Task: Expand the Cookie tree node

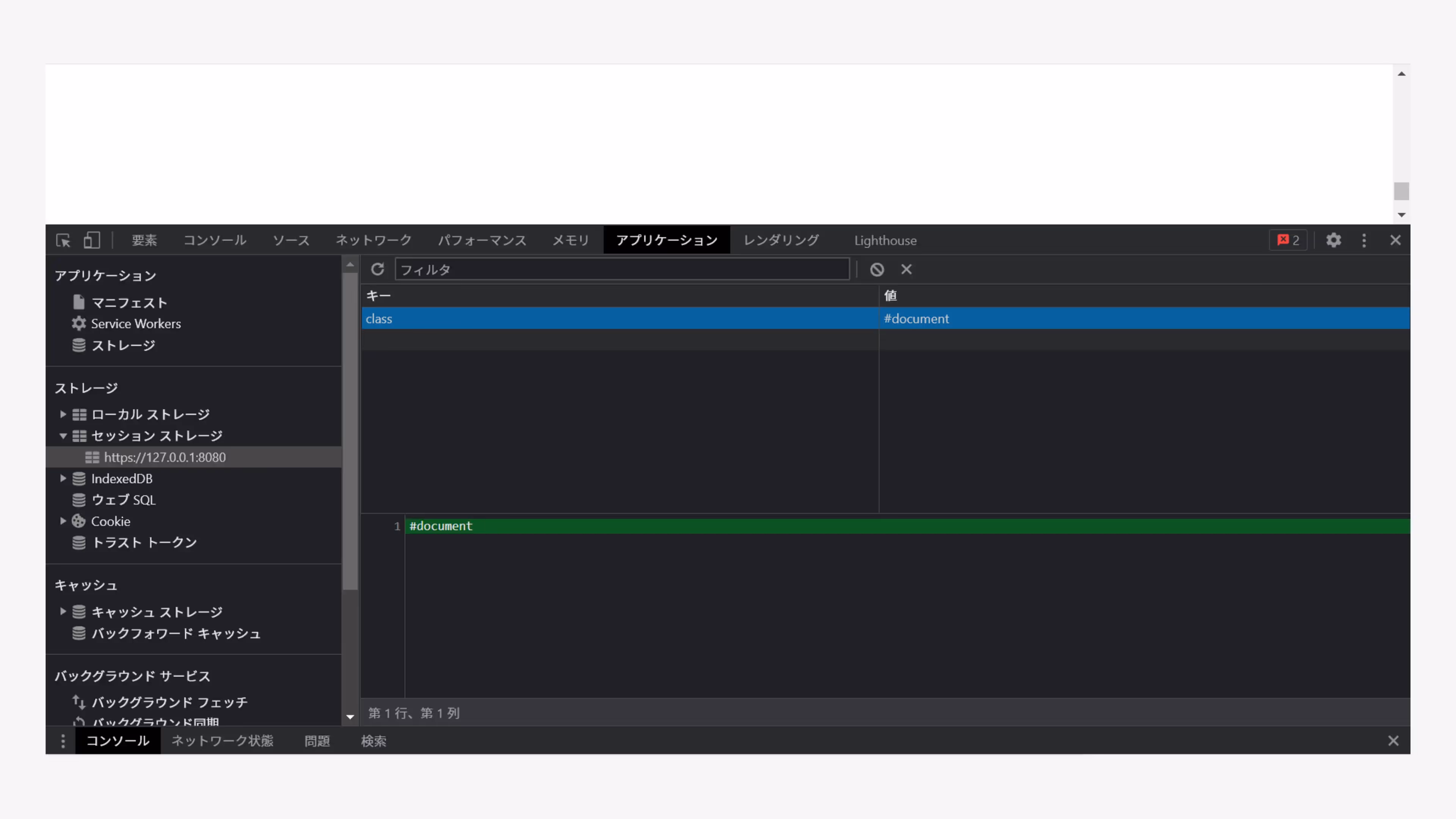Action: click(63, 521)
